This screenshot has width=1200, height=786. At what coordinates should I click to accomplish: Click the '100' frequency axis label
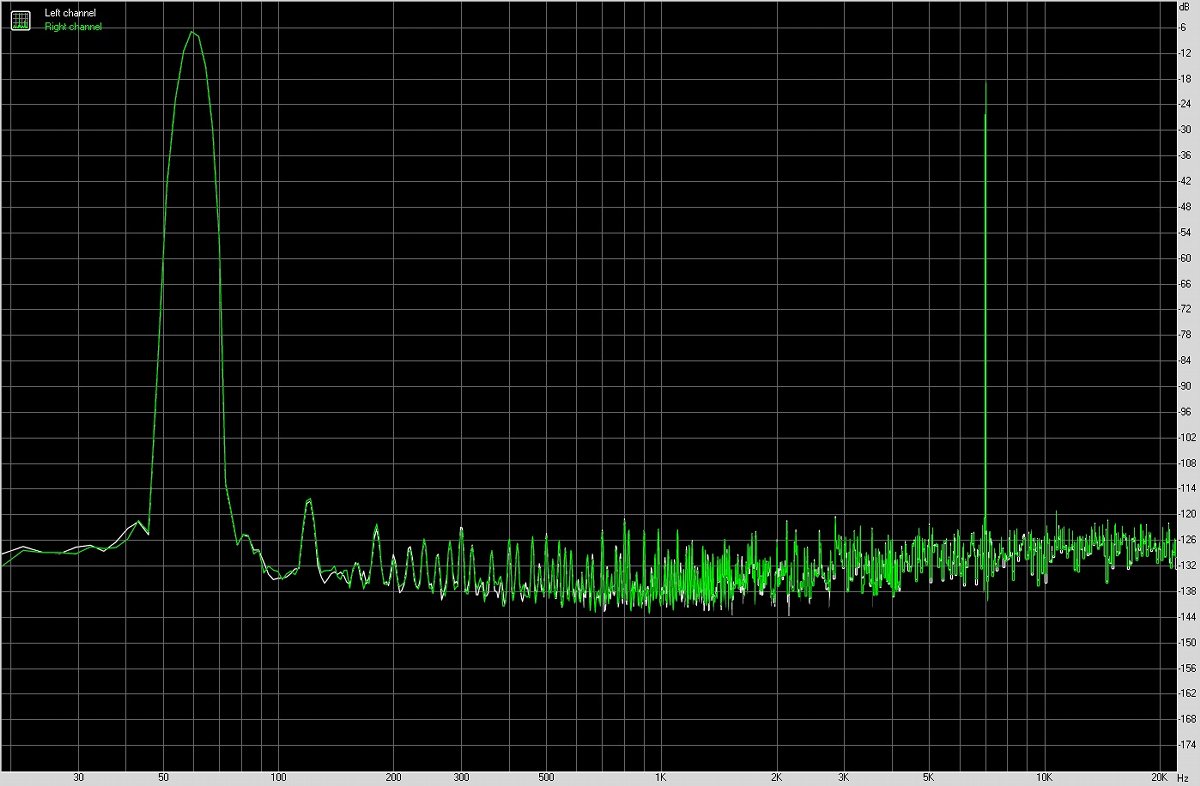pyautogui.click(x=279, y=776)
